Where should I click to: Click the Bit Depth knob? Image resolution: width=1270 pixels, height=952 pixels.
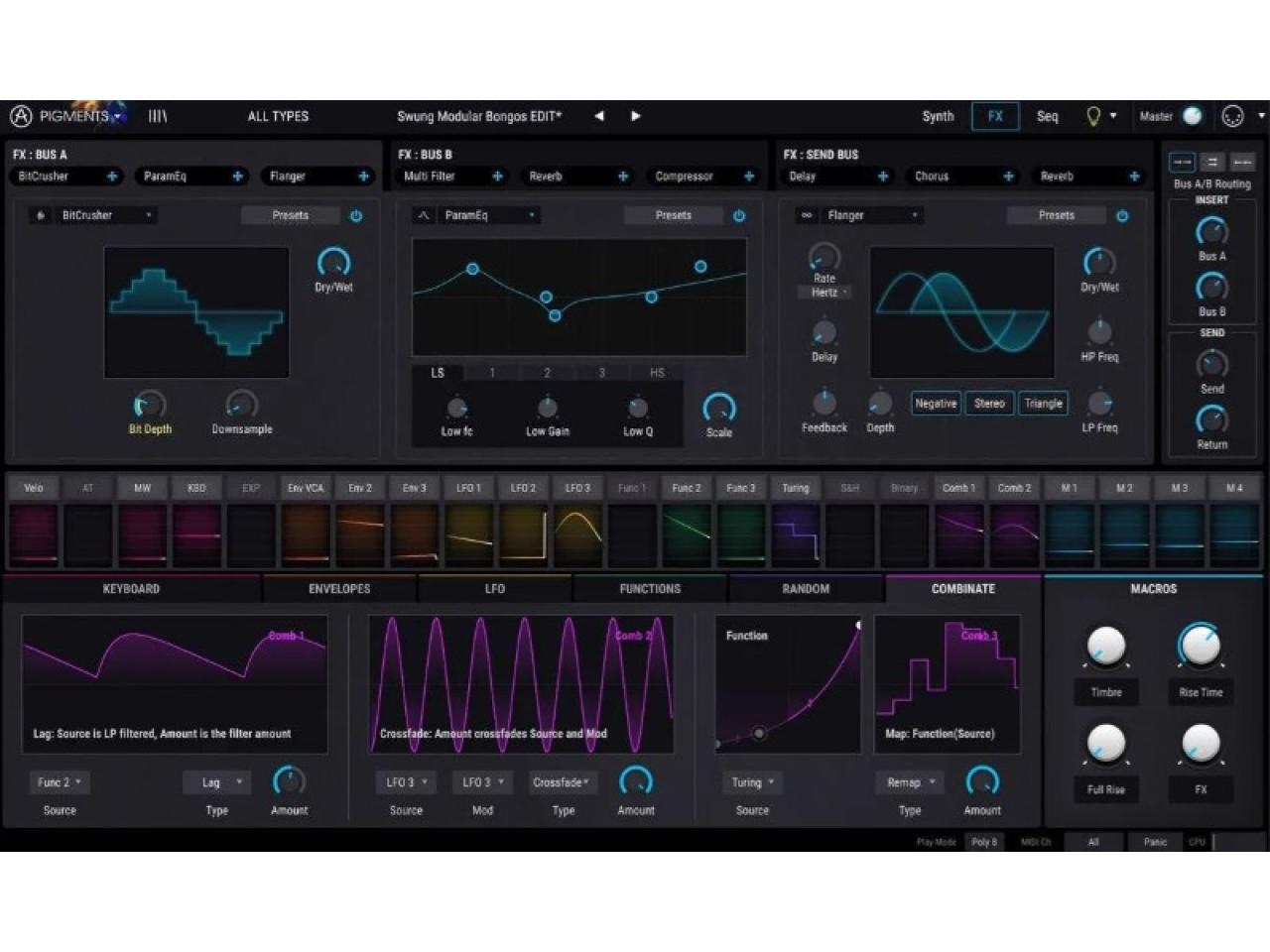point(149,405)
